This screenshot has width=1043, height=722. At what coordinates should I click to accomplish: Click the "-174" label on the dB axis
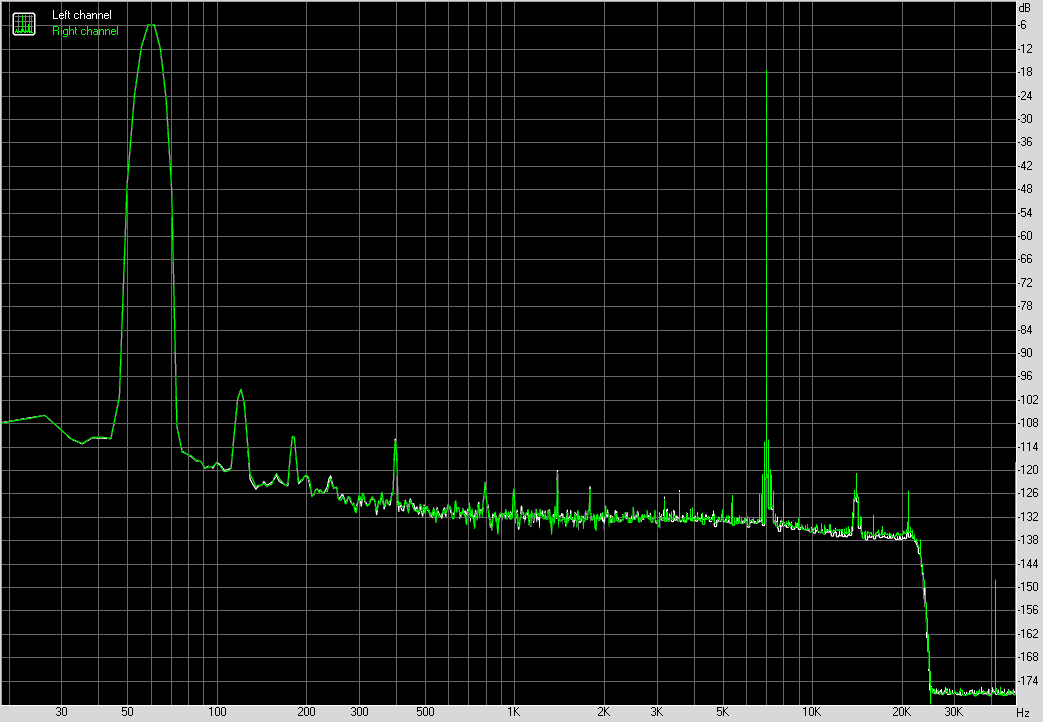(1028, 681)
